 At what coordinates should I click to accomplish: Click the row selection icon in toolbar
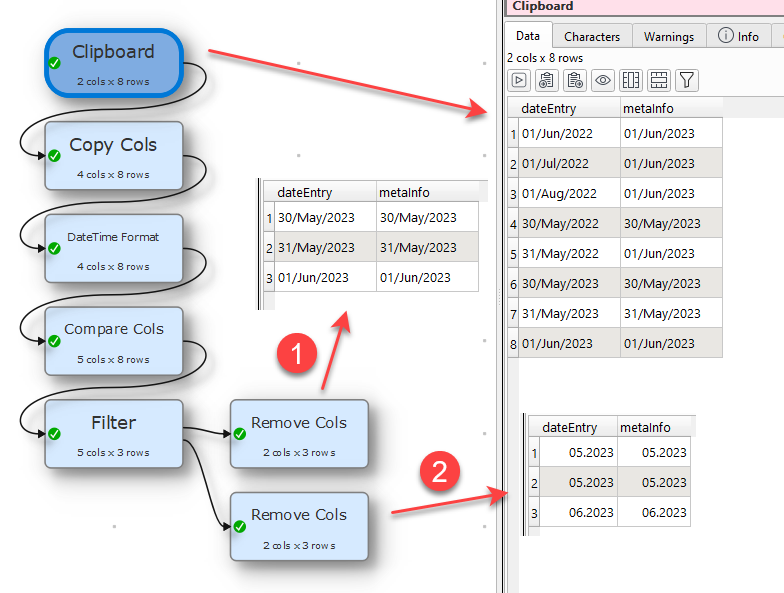[658, 80]
